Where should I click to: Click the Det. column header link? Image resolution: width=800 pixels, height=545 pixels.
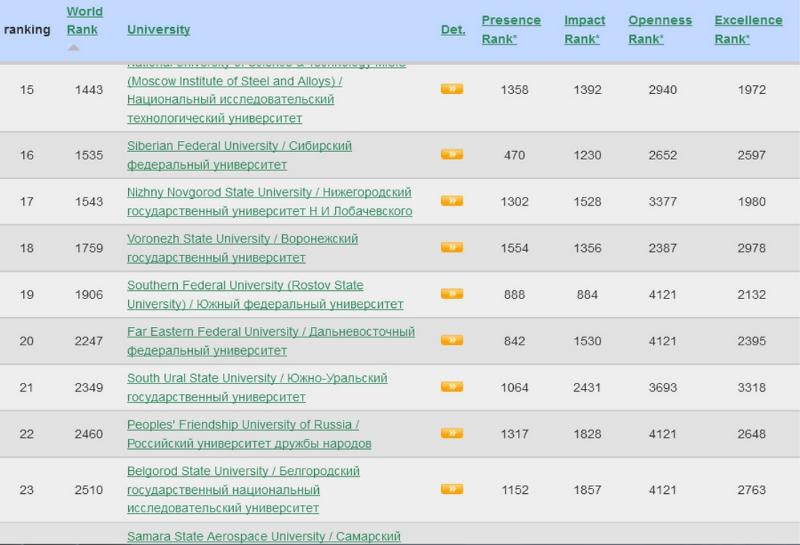pyautogui.click(x=453, y=30)
